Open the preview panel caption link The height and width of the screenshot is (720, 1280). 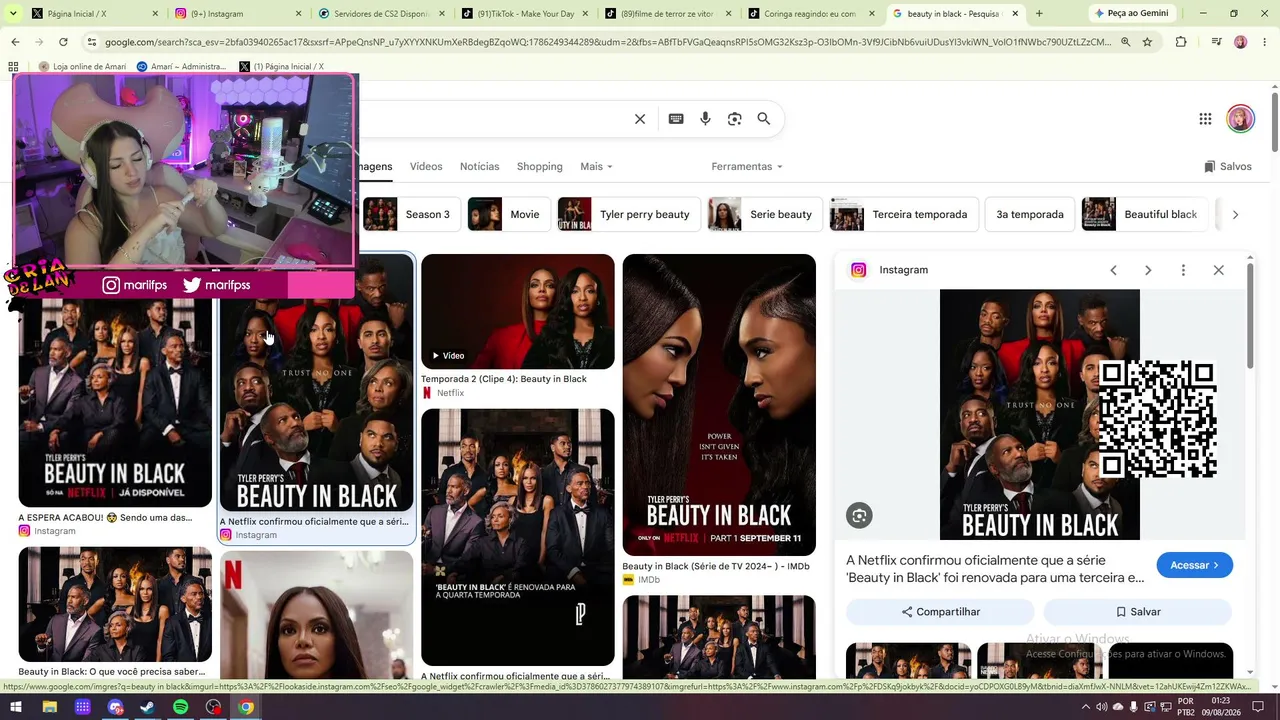click(x=995, y=569)
